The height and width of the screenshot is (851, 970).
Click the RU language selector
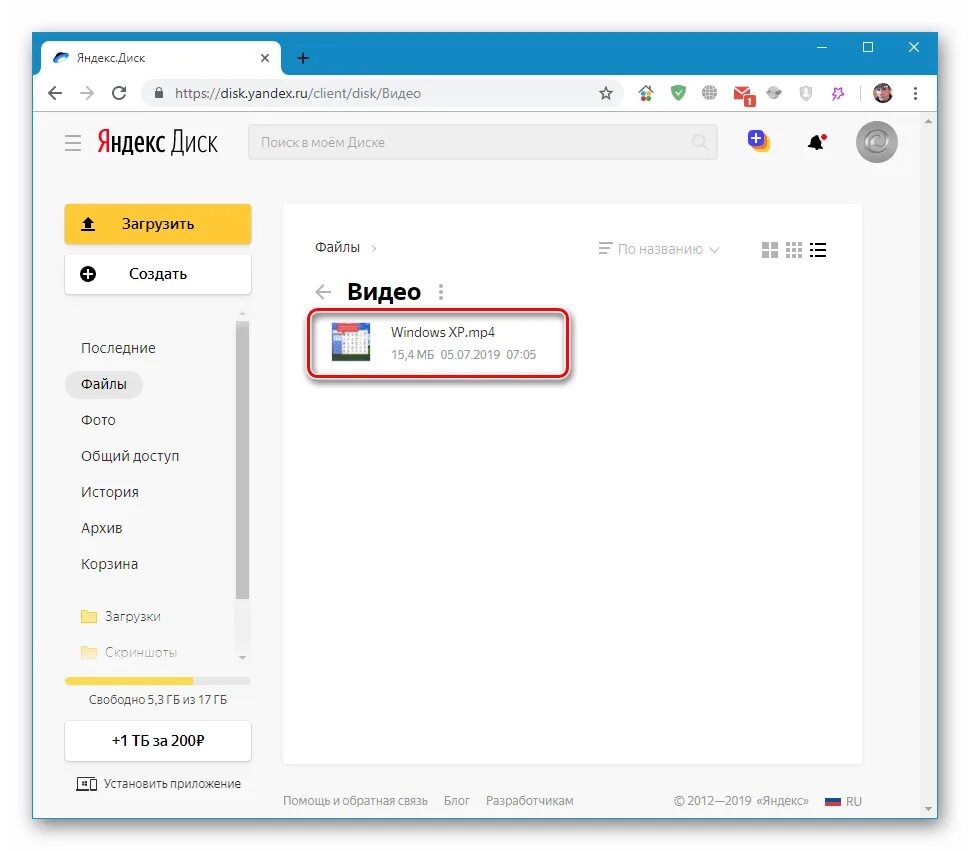[x=843, y=802]
